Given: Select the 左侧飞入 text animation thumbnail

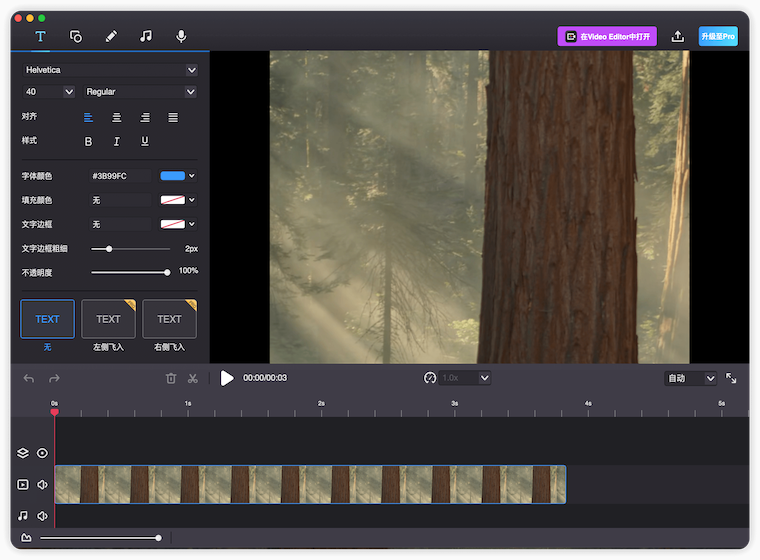Looking at the screenshot, I should point(108,319).
